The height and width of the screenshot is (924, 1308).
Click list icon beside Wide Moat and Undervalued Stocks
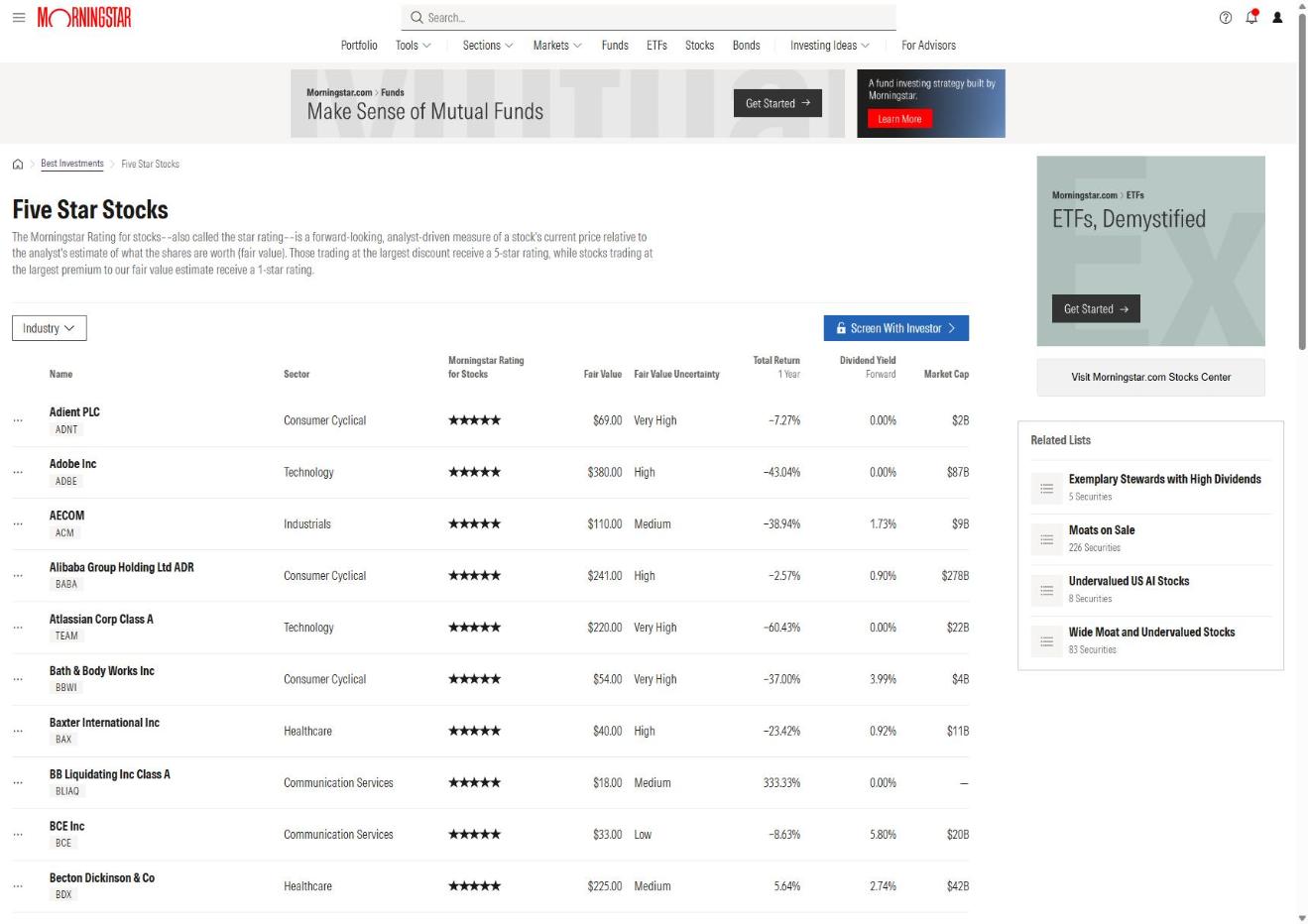(x=1046, y=641)
